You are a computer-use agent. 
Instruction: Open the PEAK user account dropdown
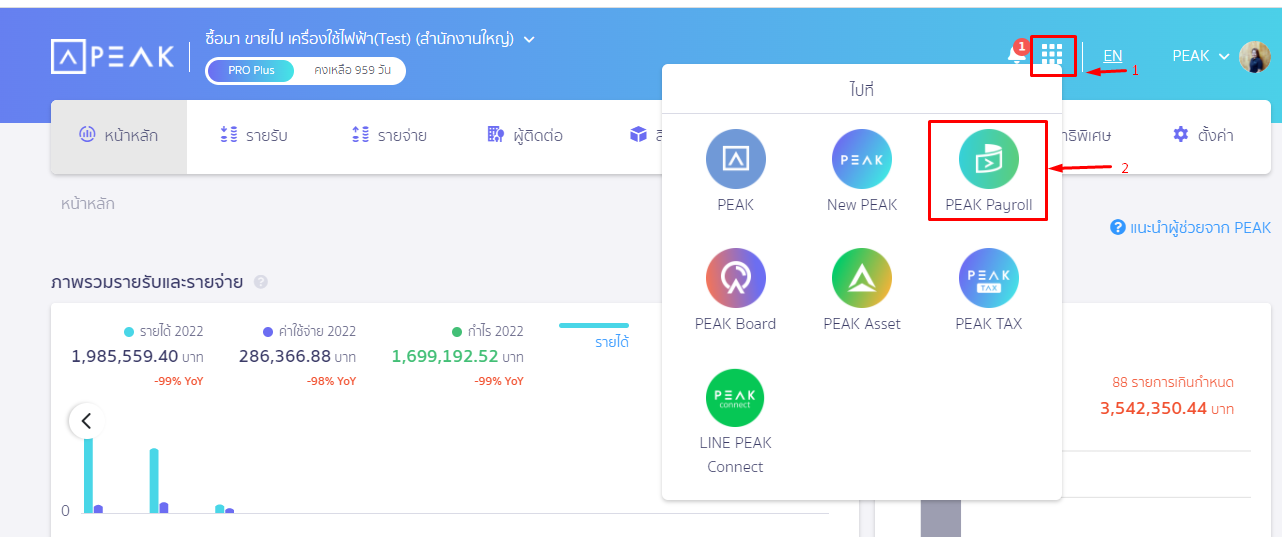coord(1200,56)
